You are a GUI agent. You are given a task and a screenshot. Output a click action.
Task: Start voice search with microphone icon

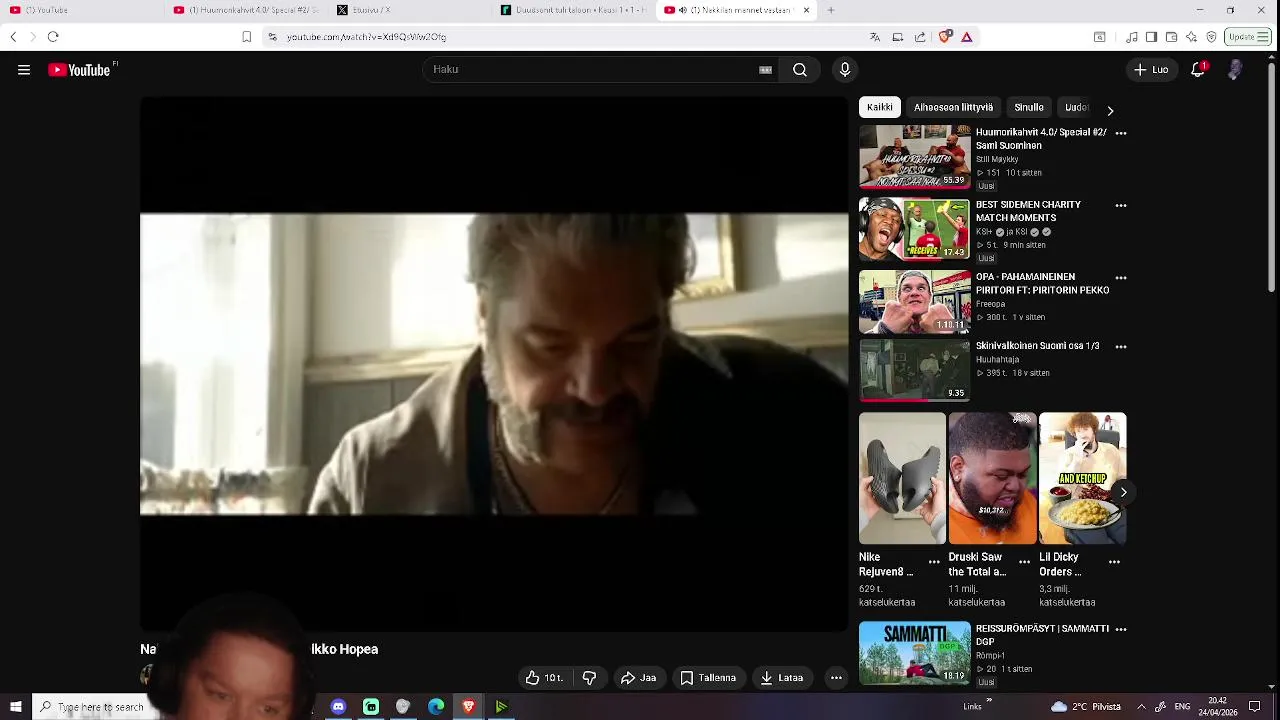(845, 70)
